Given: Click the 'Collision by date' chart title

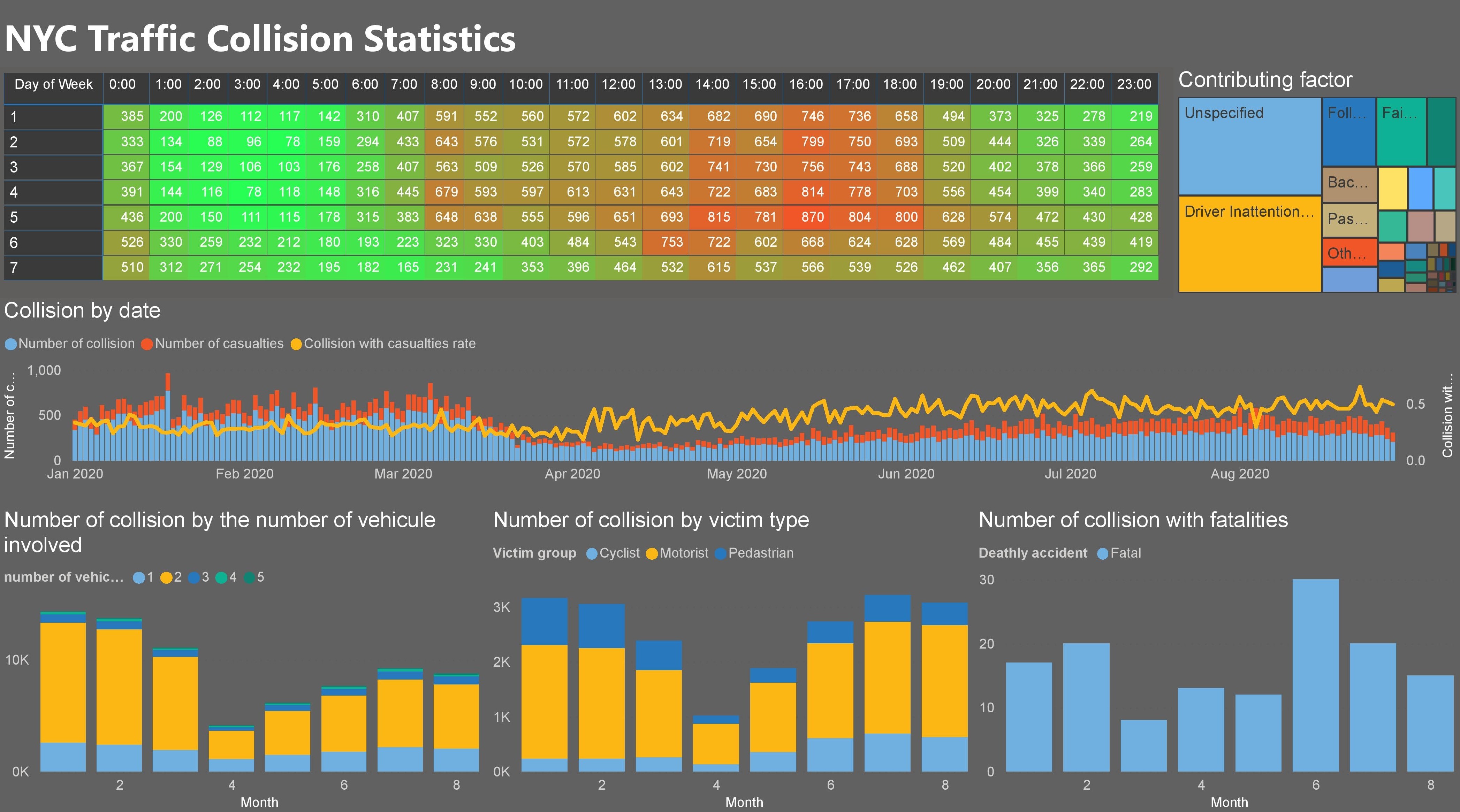Looking at the screenshot, I should pos(82,311).
